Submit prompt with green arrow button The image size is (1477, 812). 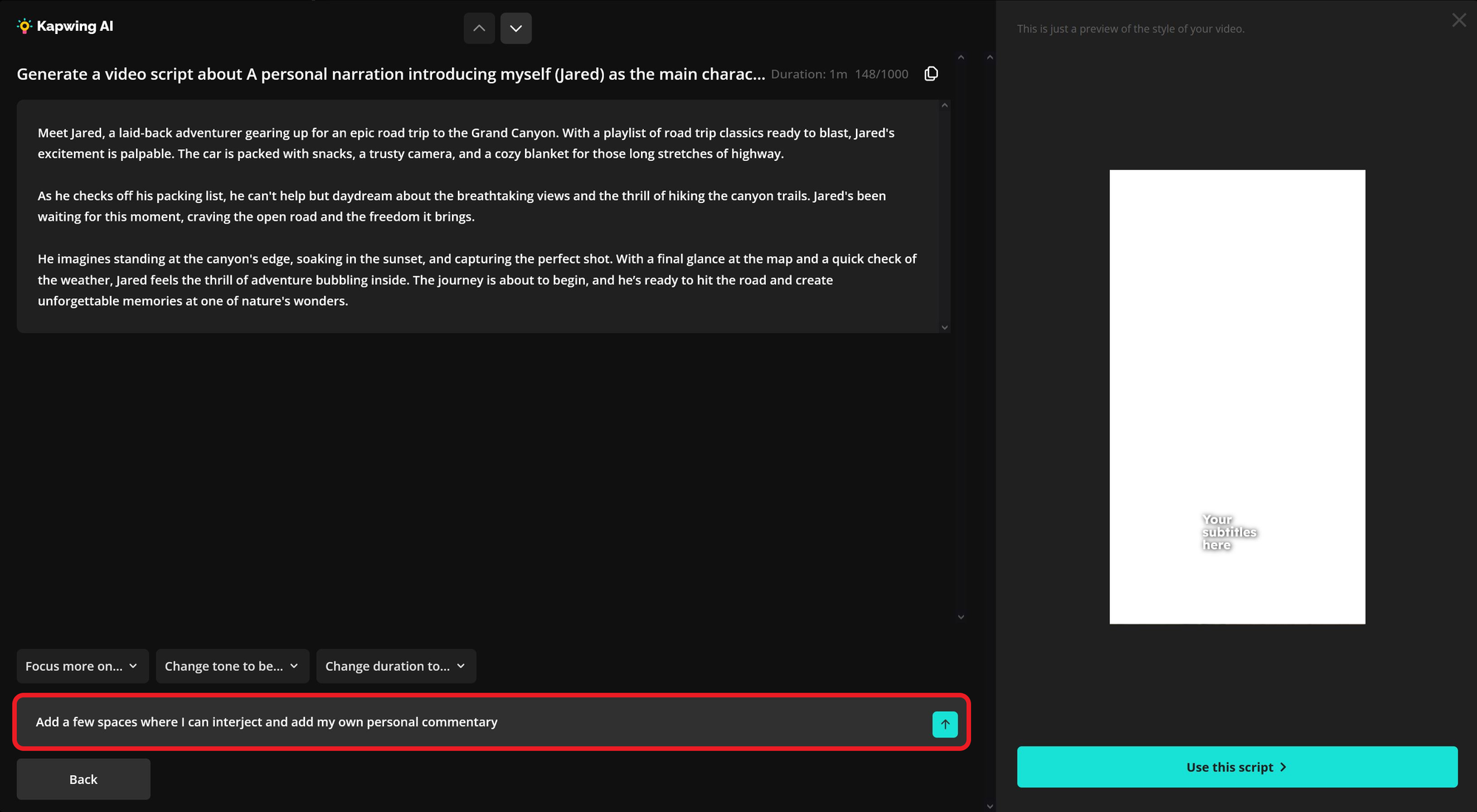click(x=945, y=724)
